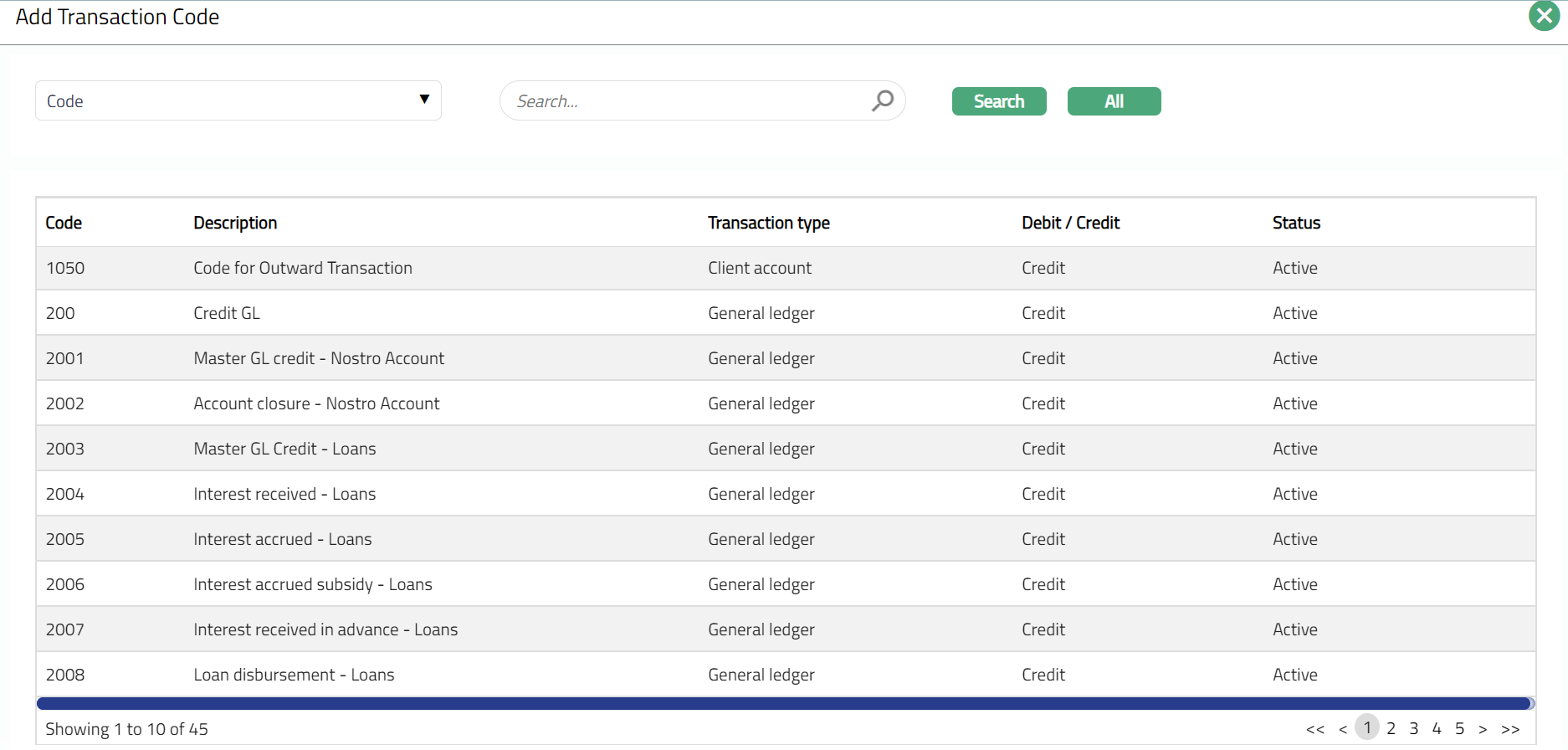Open page 2 of results

[1391, 728]
